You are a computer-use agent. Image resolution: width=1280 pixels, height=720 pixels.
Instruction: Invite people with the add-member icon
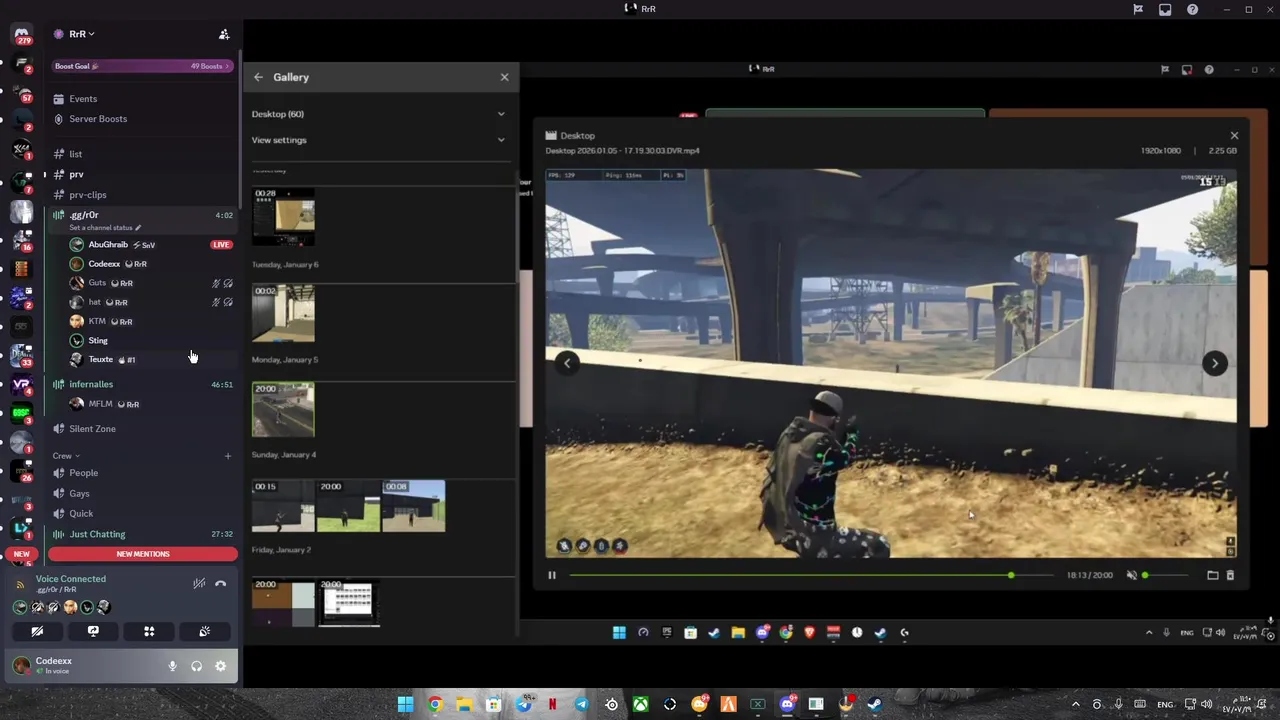pyautogui.click(x=224, y=34)
